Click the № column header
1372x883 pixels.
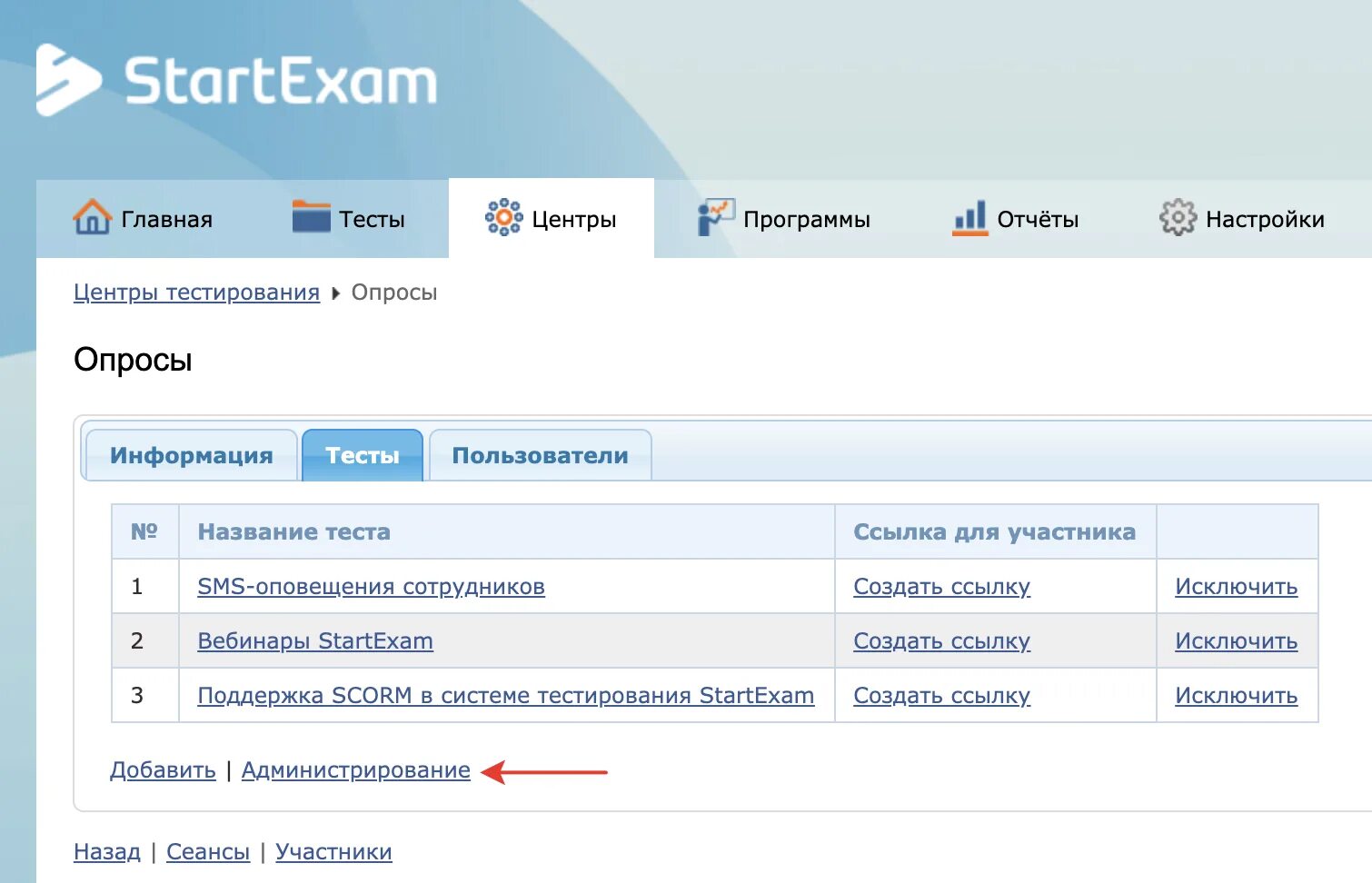tap(144, 532)
